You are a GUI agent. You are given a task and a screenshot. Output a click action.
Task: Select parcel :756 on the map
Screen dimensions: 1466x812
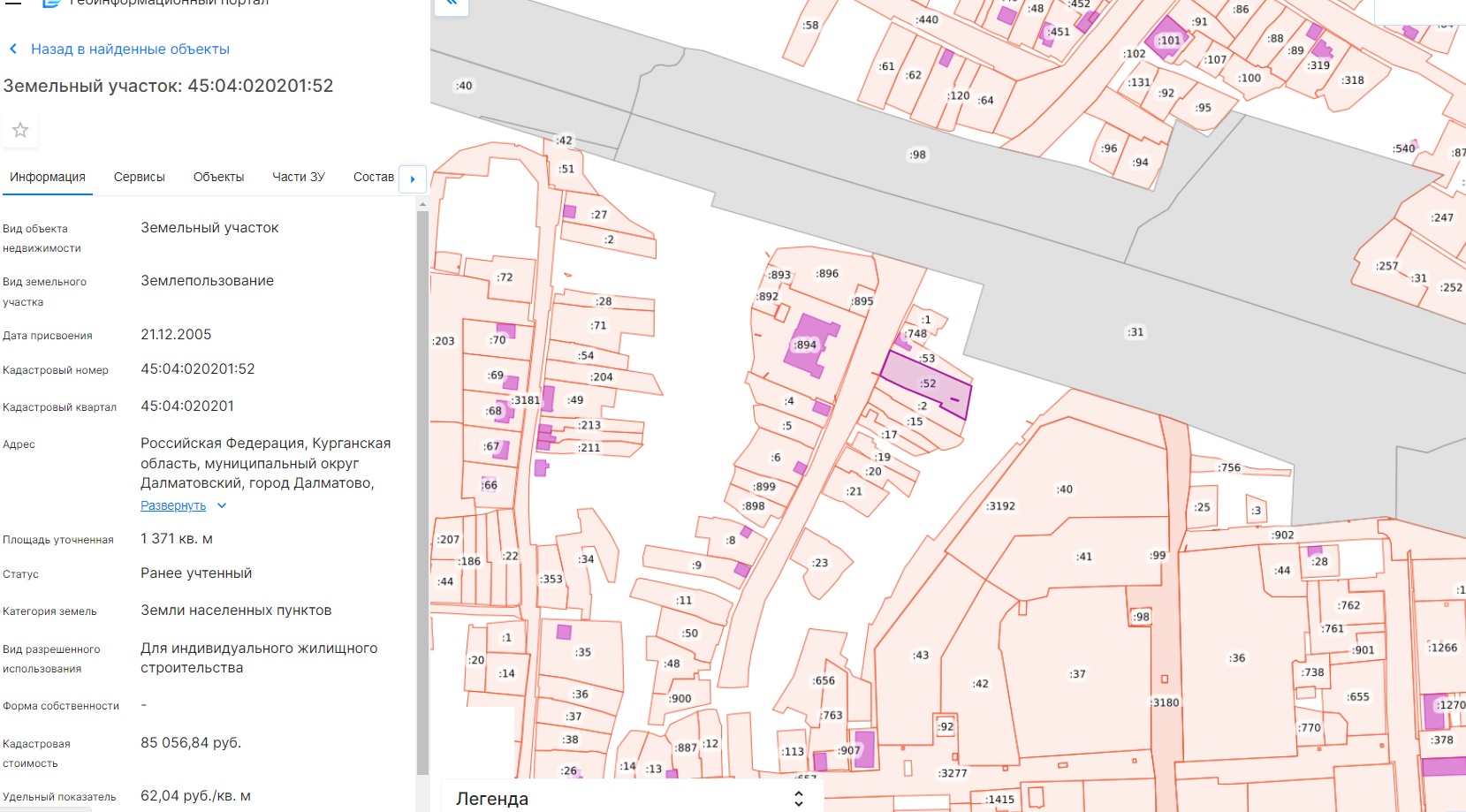pyautogui.click(x=1229, y=468)
